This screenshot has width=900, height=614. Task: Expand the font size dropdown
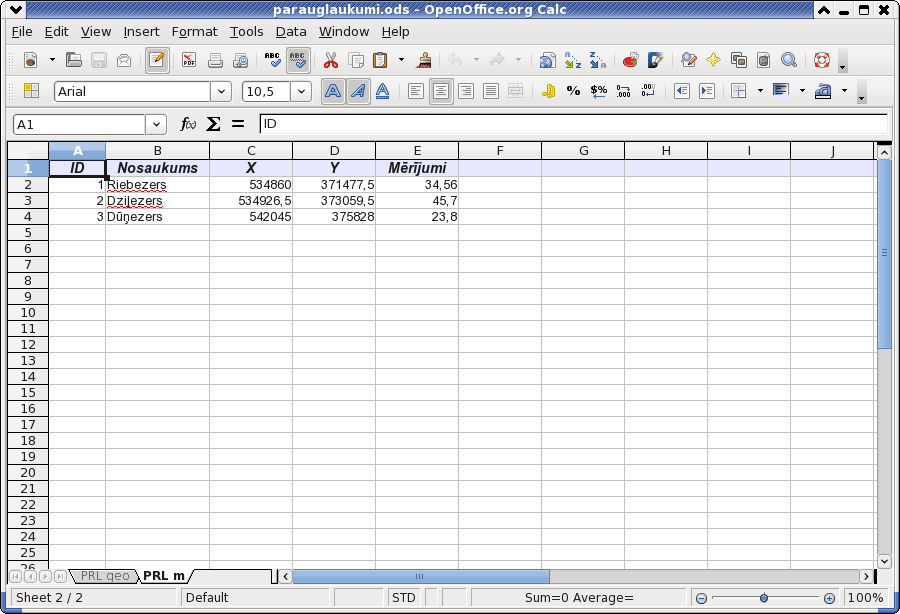click(301, 91)
